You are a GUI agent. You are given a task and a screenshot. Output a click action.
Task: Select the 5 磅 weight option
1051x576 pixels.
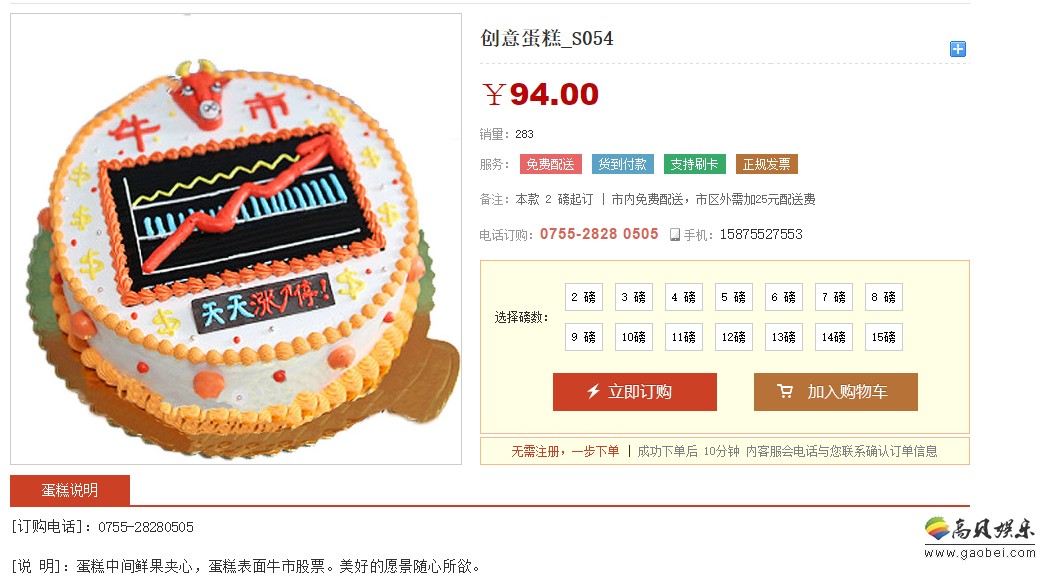(733, 297)
